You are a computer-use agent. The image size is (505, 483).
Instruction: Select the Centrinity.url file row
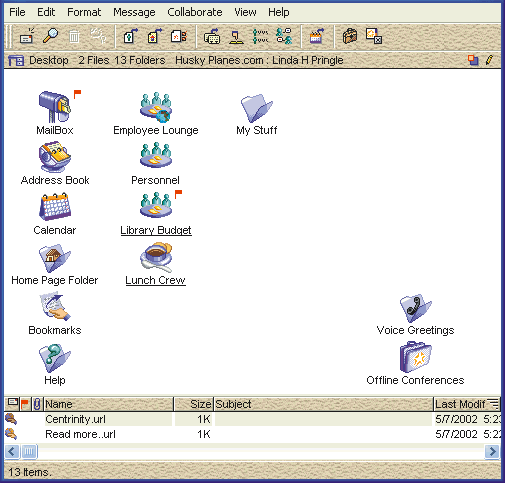(x=252, y=419)
